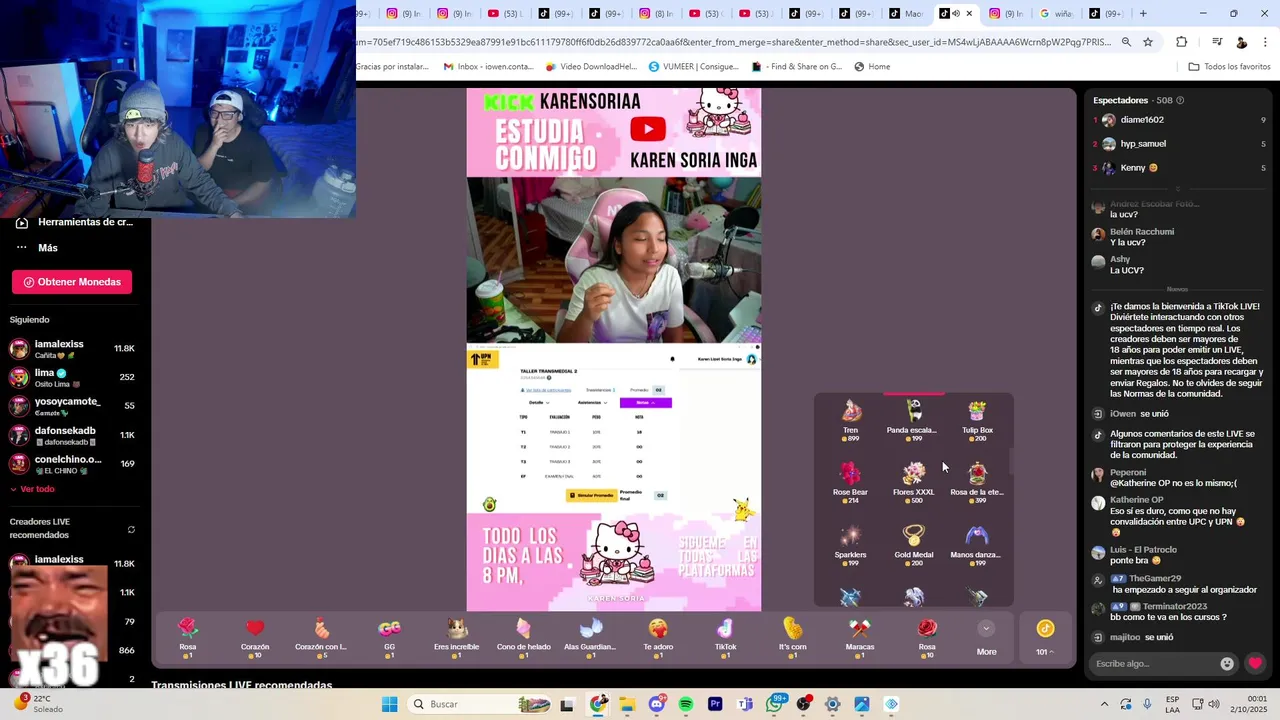Select the Gold Medal gift
The image size is (1280, 720).
[913, 546]
